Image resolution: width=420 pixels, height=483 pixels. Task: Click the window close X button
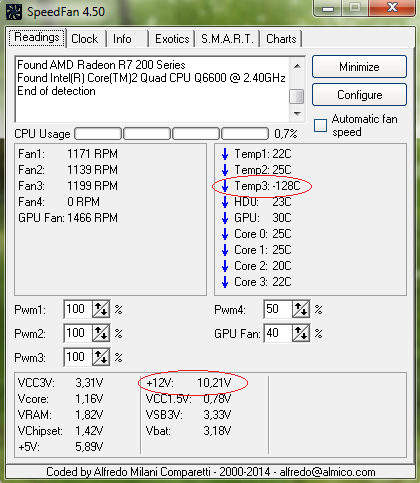point(393,8)
